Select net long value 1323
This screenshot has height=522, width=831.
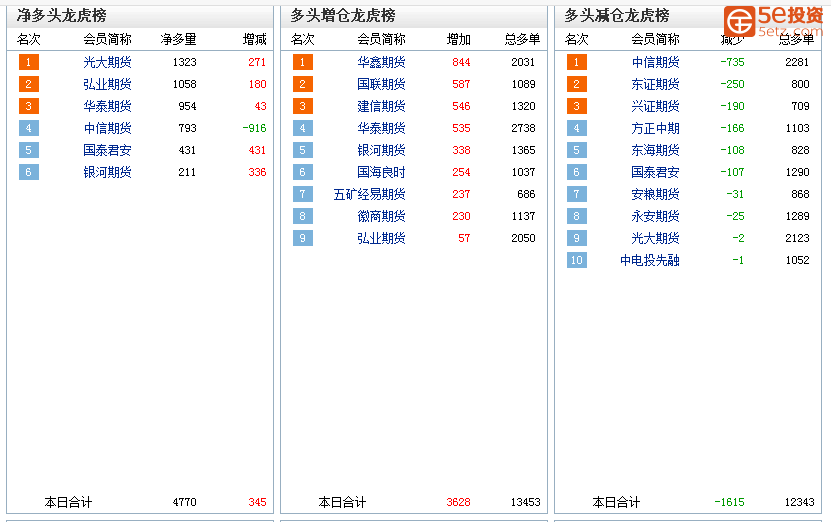pyautogui.click(x=184, y=62)
